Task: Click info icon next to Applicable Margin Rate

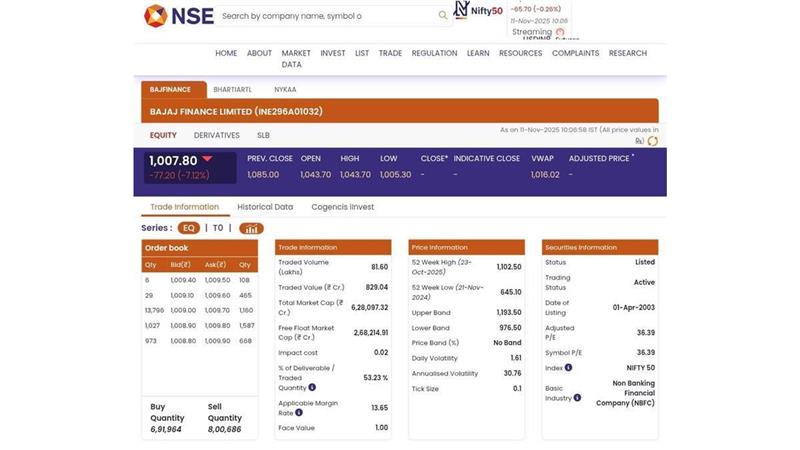Action: (x=299, y=413)
